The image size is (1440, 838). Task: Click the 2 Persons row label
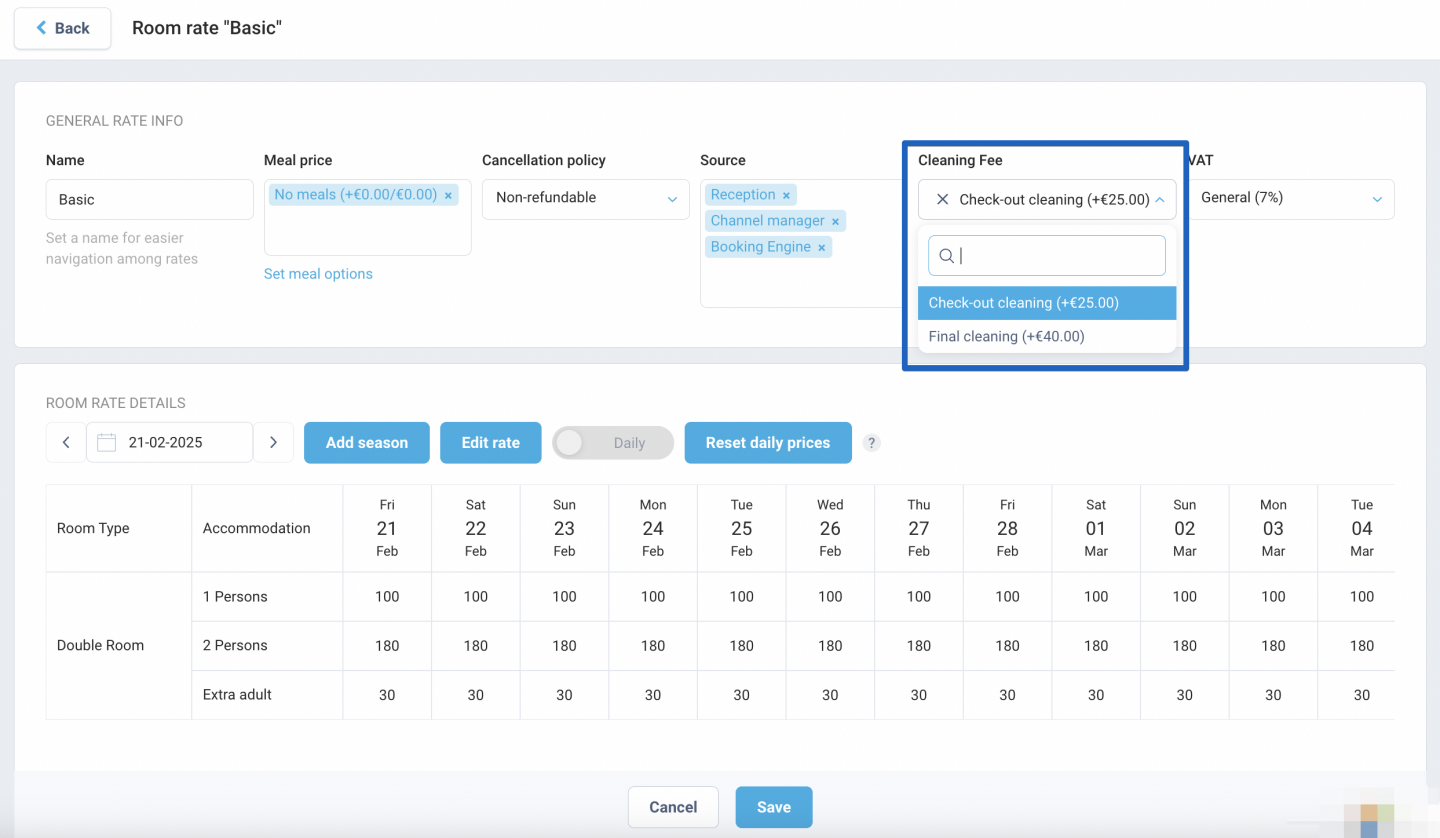pyautogui.click(x=235, y=646)
